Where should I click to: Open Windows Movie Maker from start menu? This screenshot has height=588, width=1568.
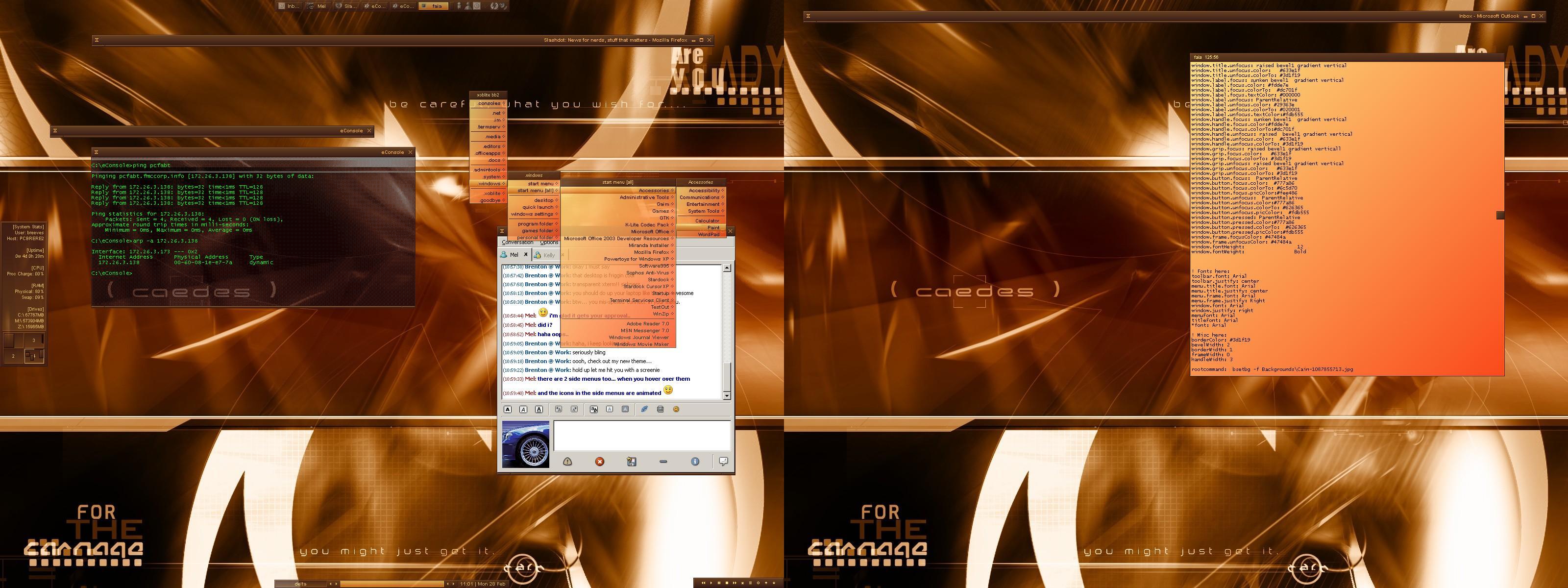click(618, 344)
